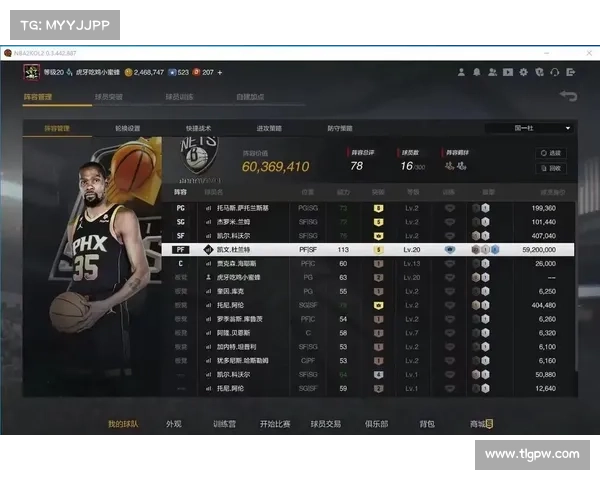Click the logout exit icon in top bar

click(x=571, y=72)
